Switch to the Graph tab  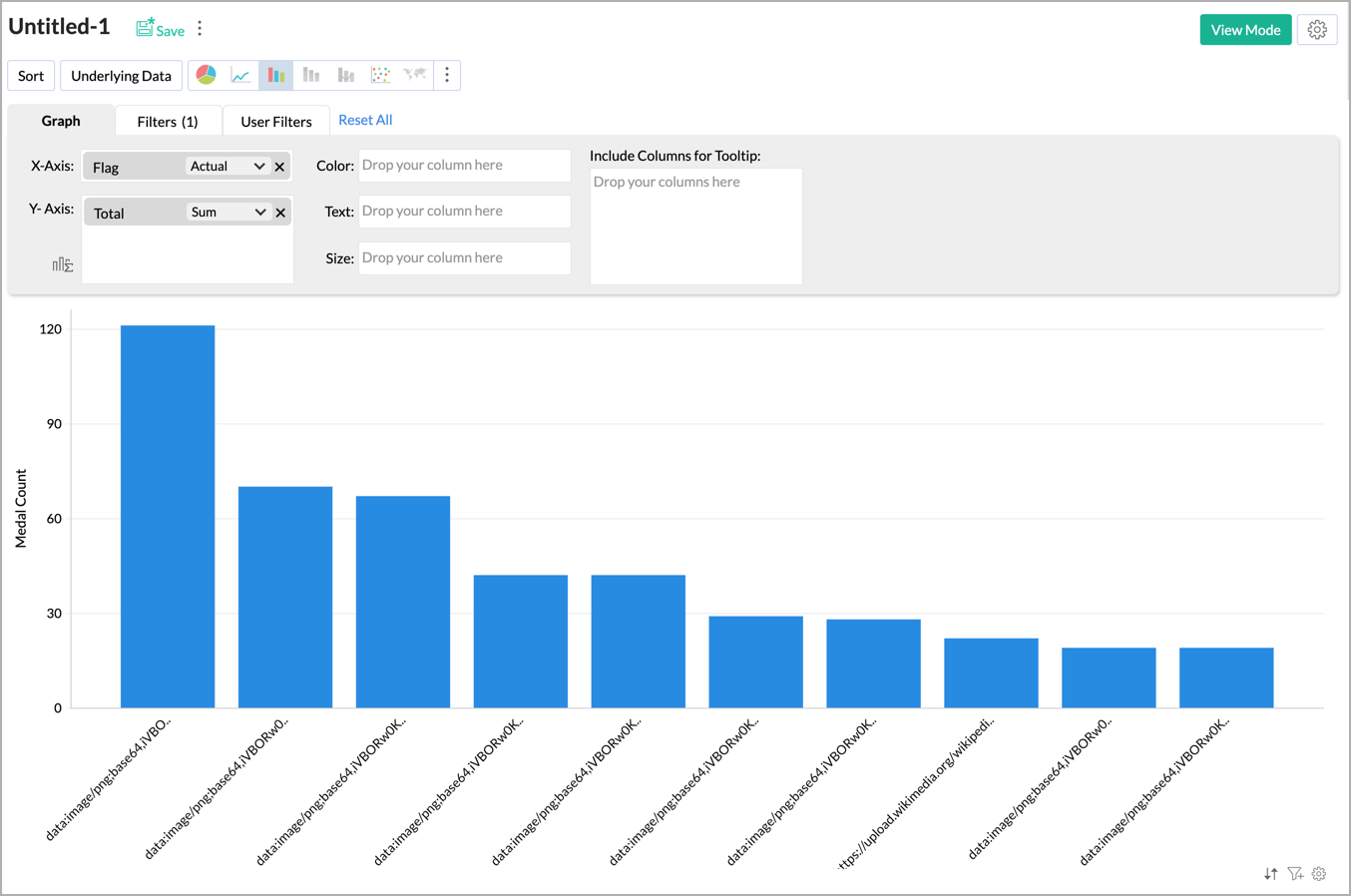click(x=61, y=121)
